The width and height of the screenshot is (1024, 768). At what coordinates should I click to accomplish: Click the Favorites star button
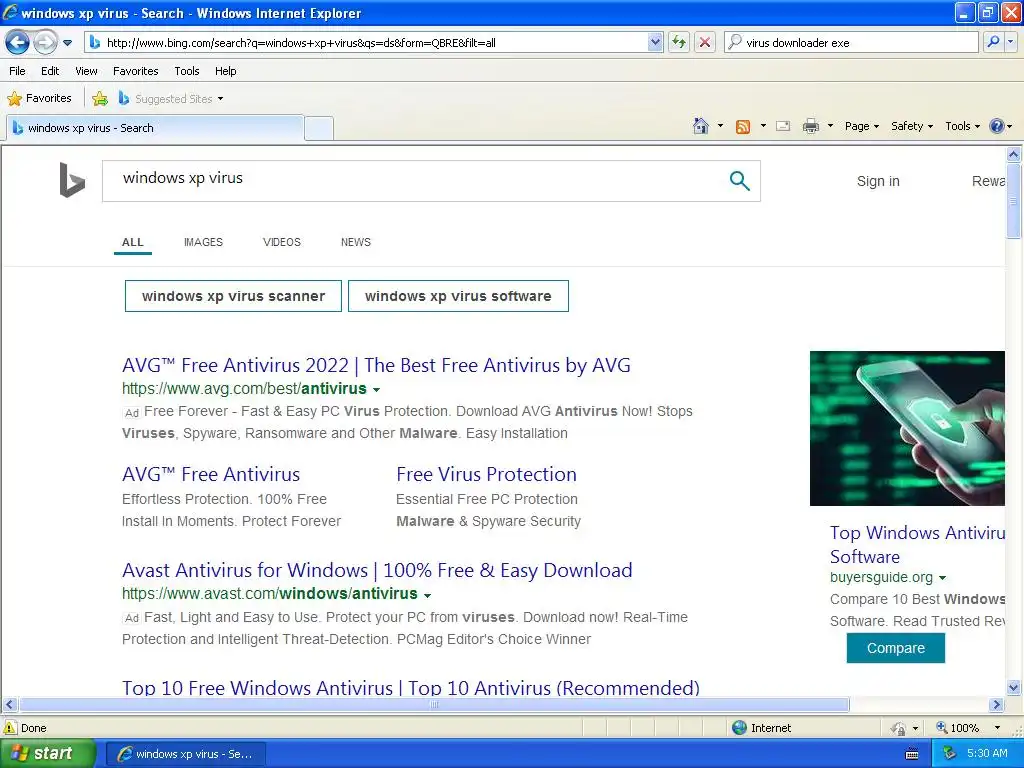[39, 99]
